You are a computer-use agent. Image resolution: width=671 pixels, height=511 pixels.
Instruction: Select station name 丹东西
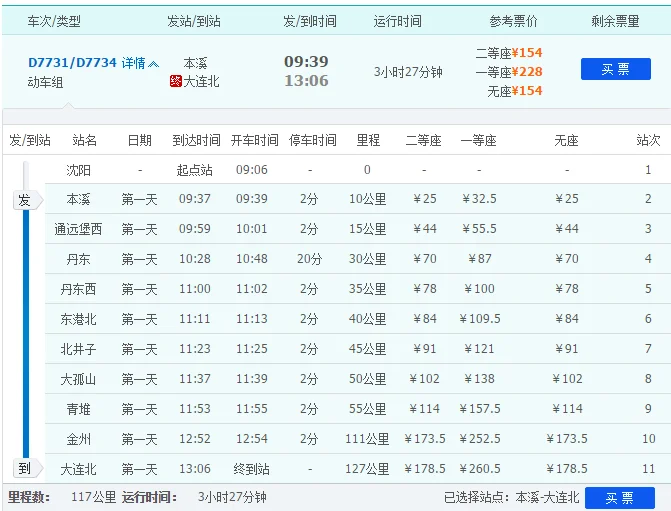click(78, 289)
